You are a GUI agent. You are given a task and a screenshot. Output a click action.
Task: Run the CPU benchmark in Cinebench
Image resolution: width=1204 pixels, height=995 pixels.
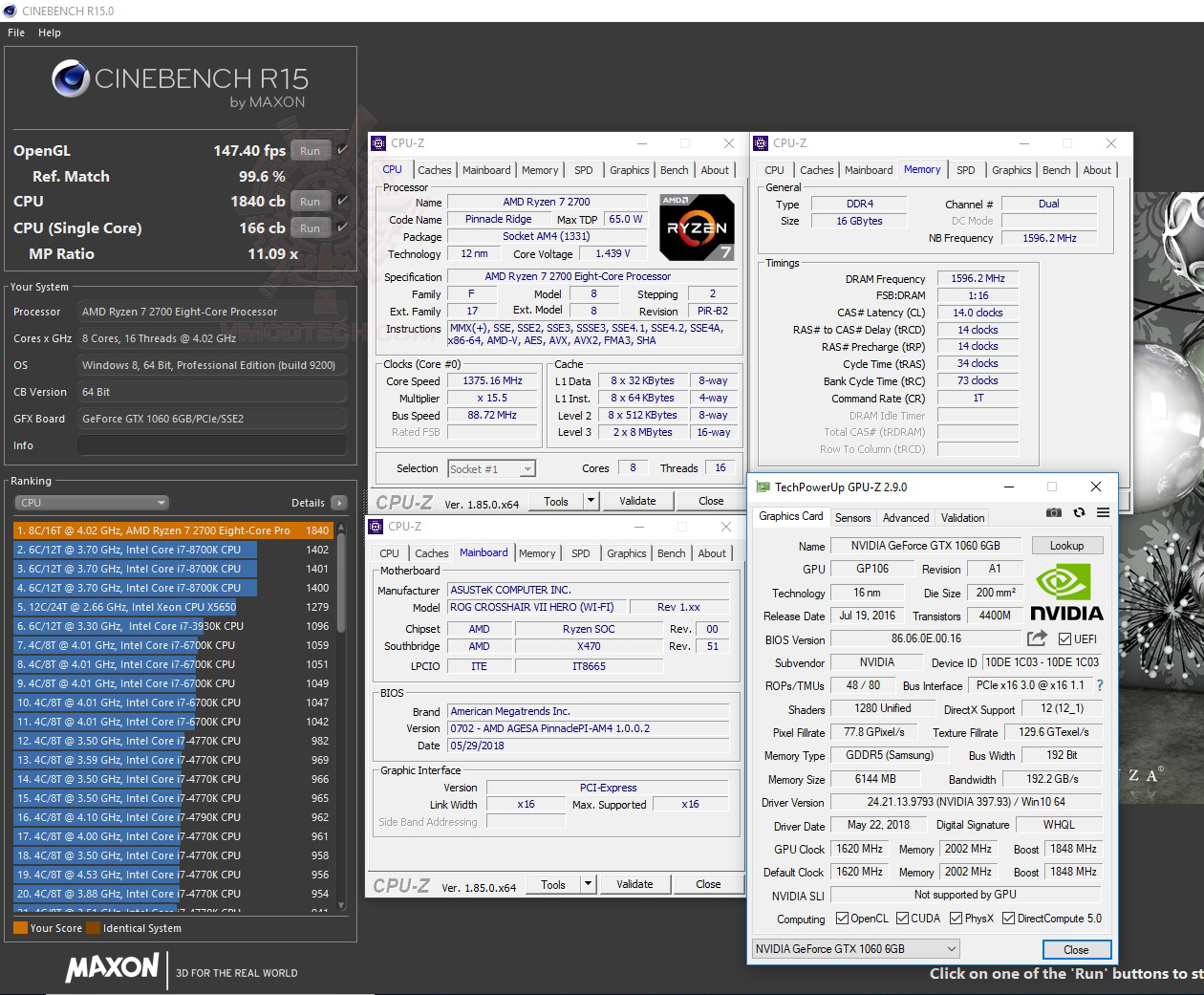click(310, 201)
